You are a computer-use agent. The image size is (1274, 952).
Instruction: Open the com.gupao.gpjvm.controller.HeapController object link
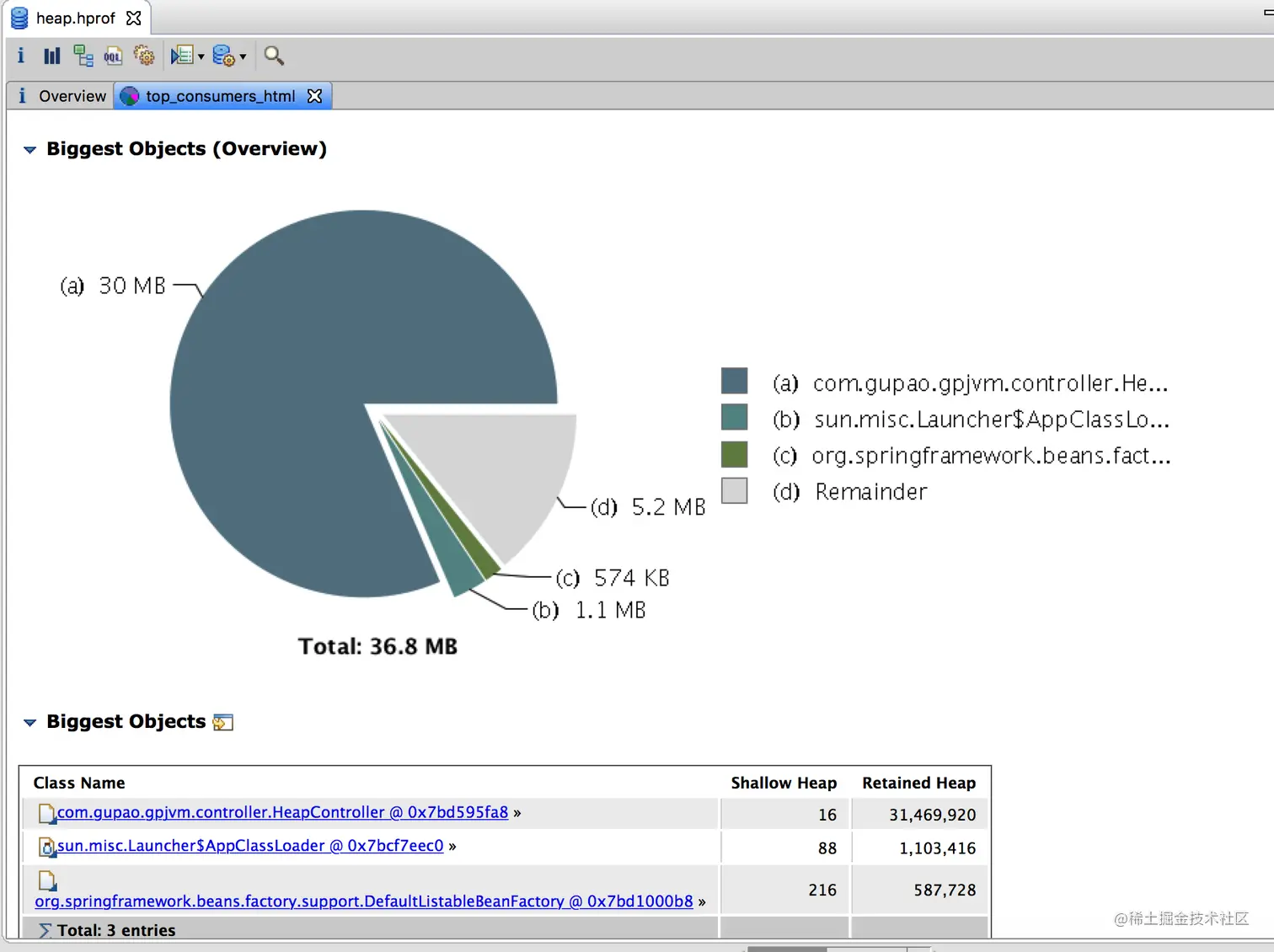(x=282, y=812)
